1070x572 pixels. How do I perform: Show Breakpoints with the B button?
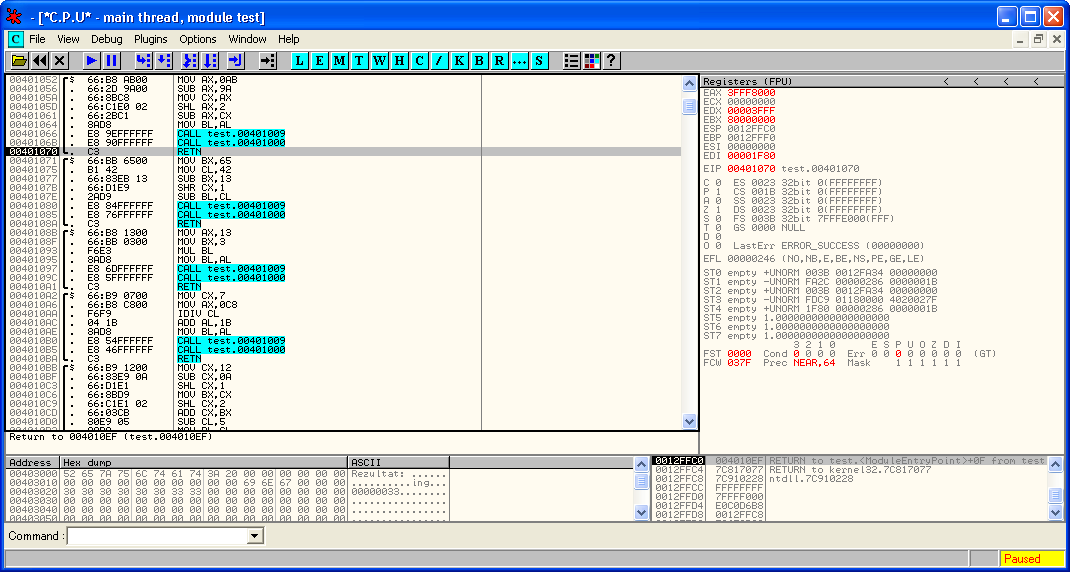480,61
